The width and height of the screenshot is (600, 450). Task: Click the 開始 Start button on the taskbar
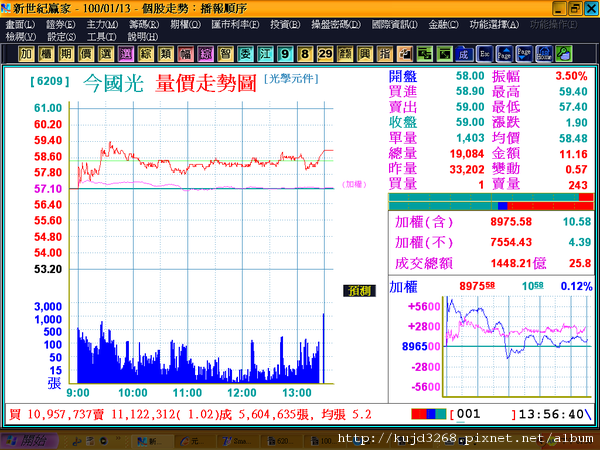(x=29, y=441)
